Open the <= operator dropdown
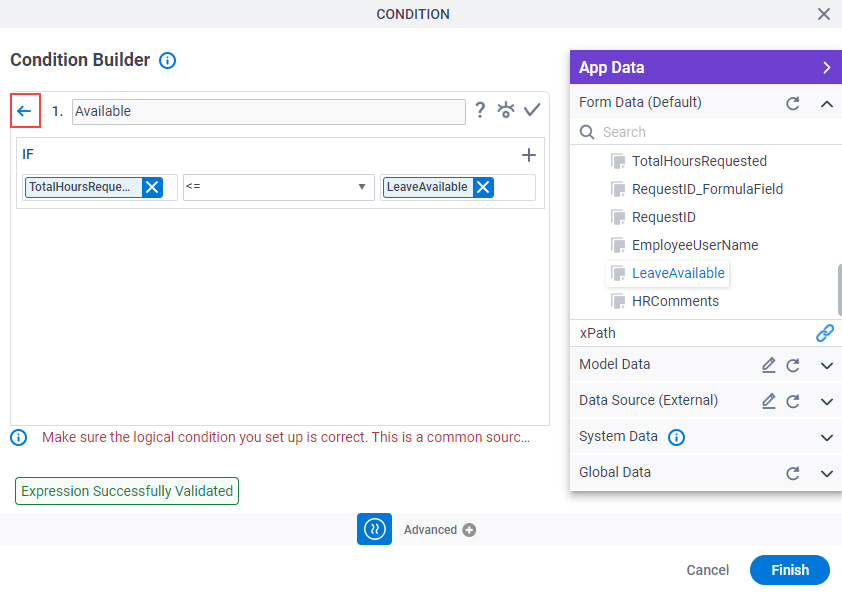Screen dimensions: 842x592 (x=279, y=187)
